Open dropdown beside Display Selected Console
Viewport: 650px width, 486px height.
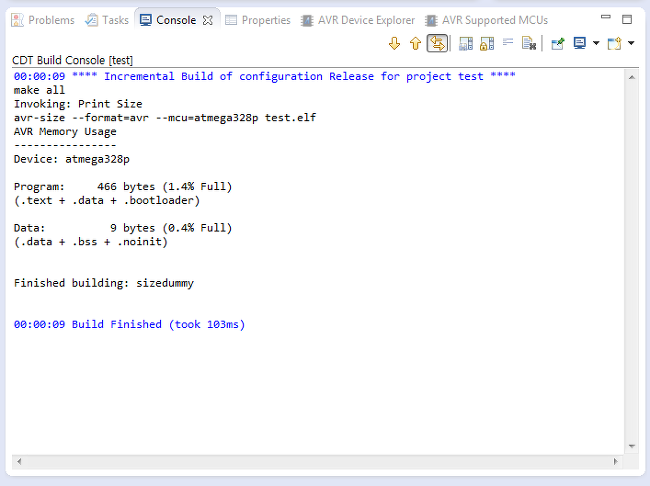596,43
